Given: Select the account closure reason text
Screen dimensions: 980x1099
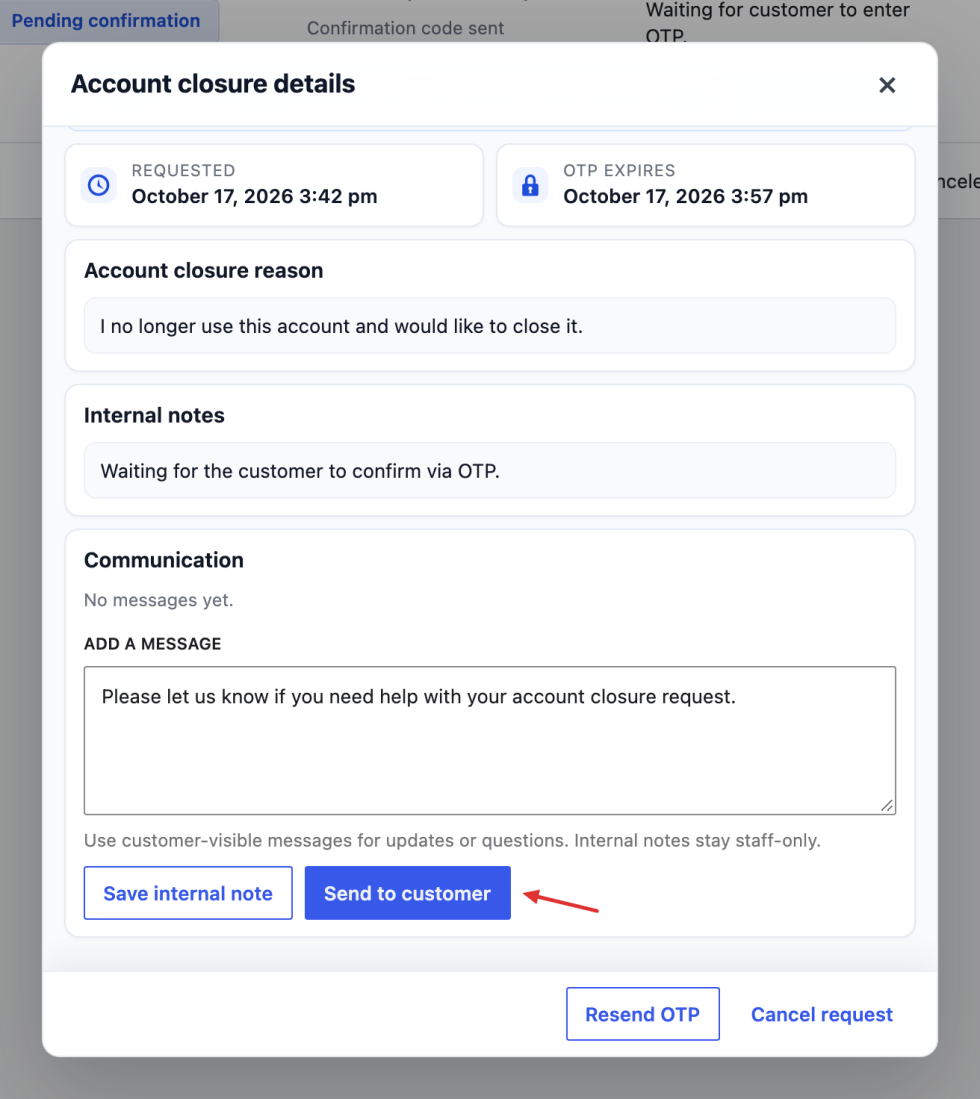Looking at the screenshot, I should tap(341, 327).
